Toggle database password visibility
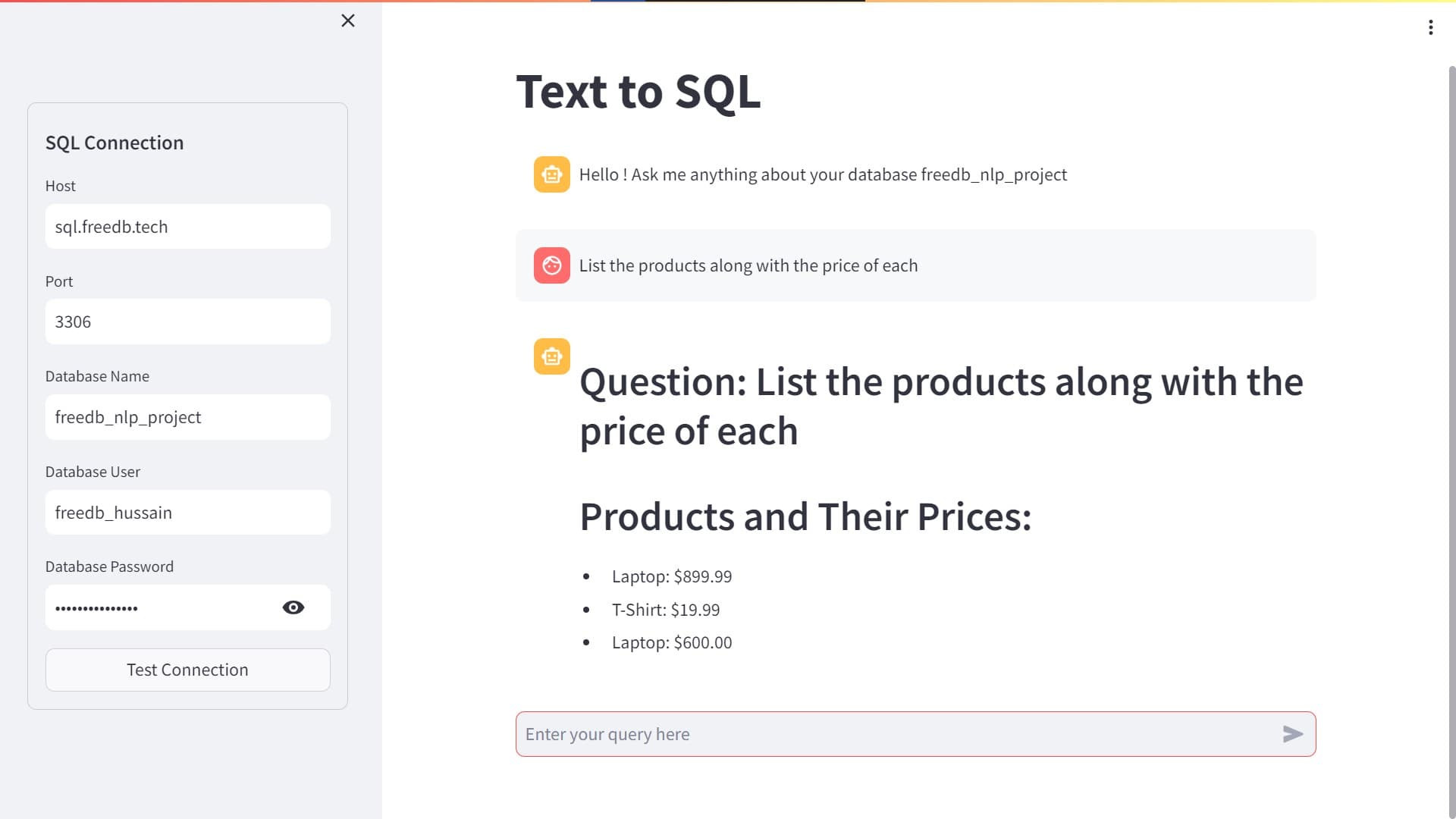 [294, 607]
